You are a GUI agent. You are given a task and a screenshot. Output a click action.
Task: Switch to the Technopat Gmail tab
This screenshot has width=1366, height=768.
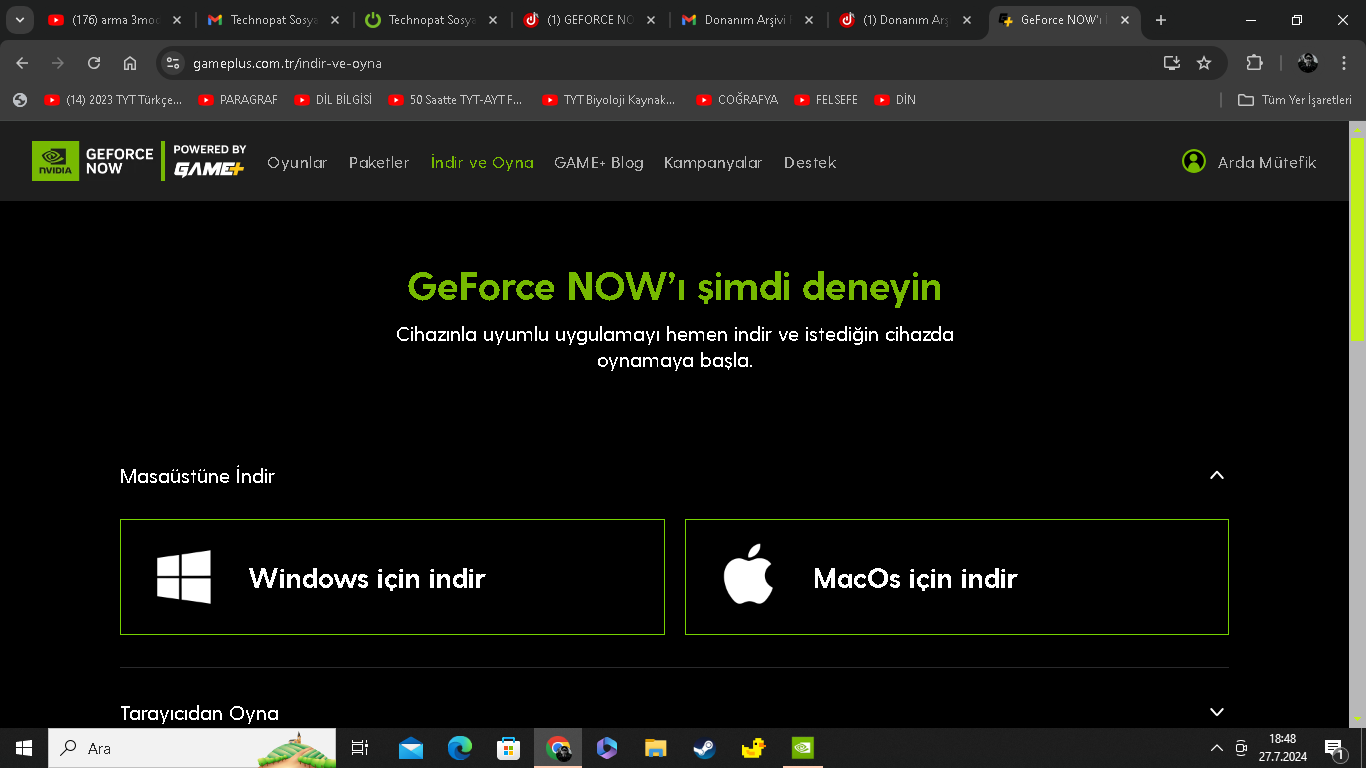coord(272,20)
